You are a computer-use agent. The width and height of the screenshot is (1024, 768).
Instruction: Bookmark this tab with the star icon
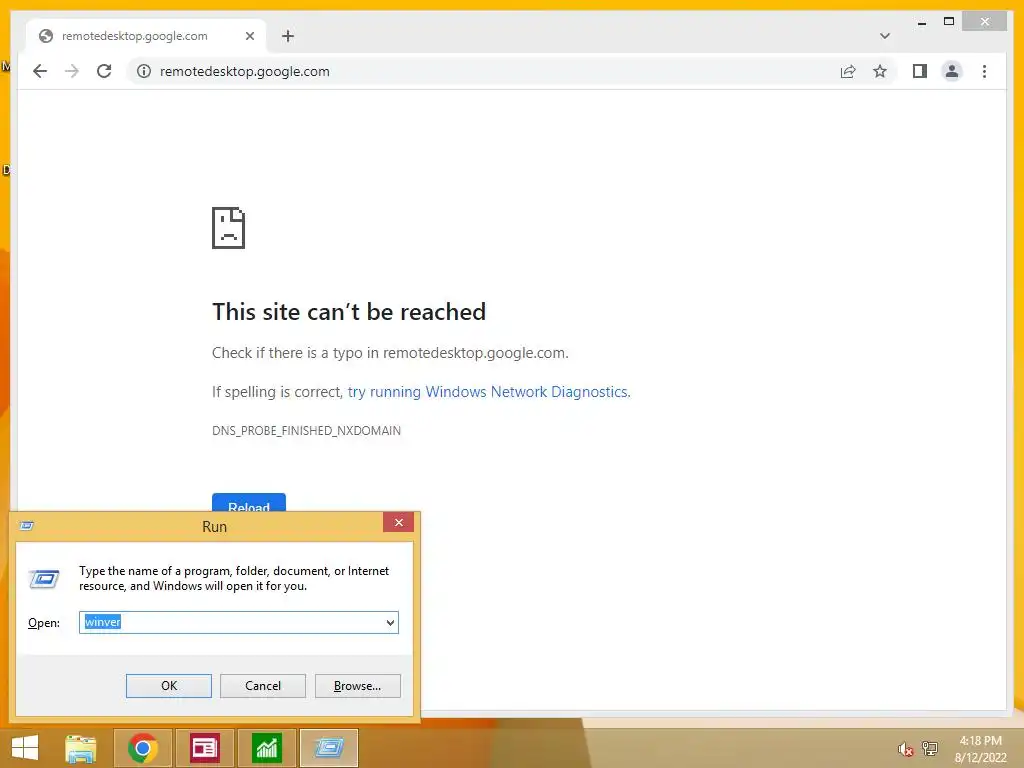pyautogui.click(x=880, y=71)
